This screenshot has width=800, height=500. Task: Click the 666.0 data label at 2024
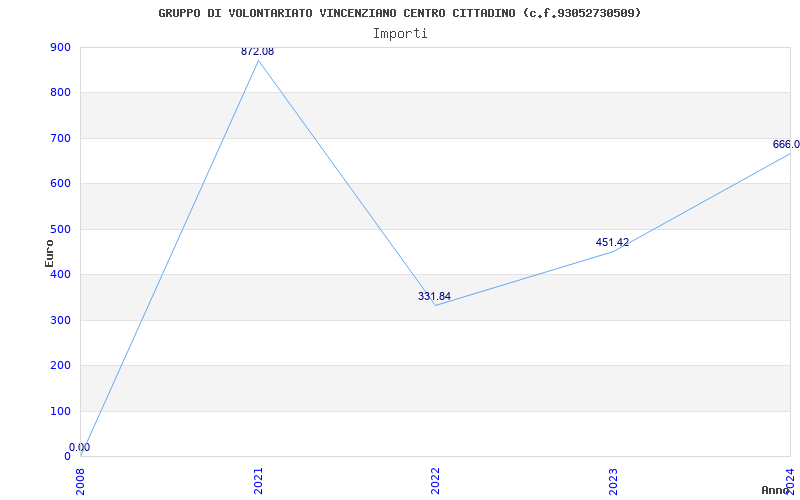point(786,144)
